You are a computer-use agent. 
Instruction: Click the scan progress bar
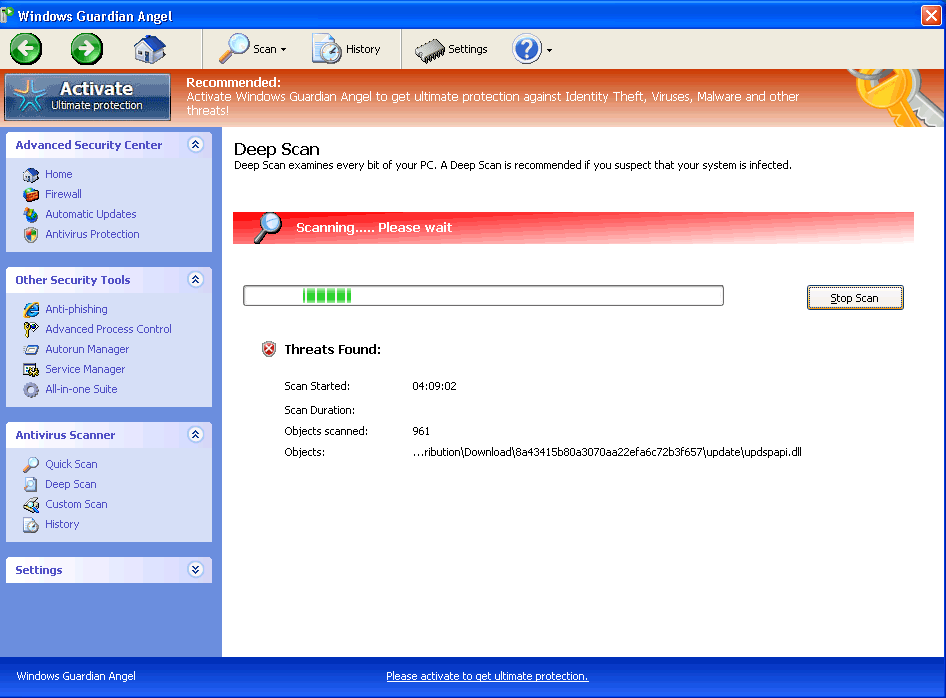pyautogui.click(x=483, y=296)
